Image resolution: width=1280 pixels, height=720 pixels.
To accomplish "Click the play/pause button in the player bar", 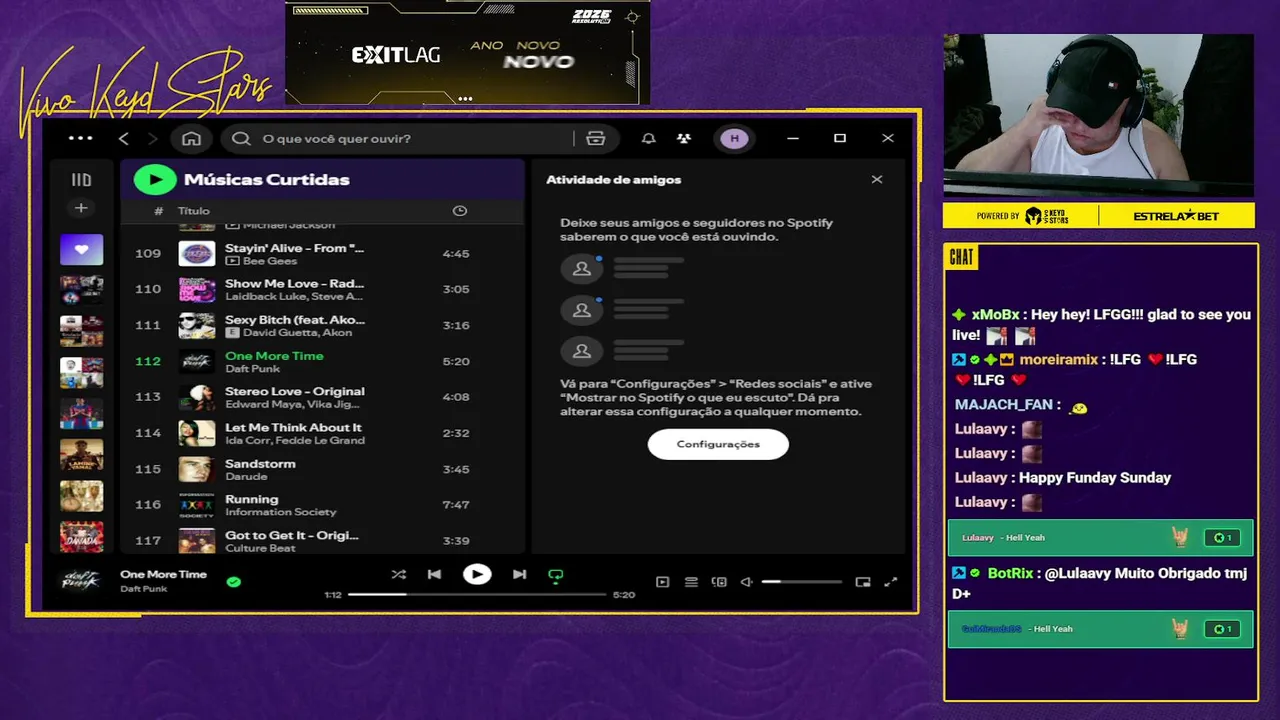I will pyautogui.click(x=477, y=574).
